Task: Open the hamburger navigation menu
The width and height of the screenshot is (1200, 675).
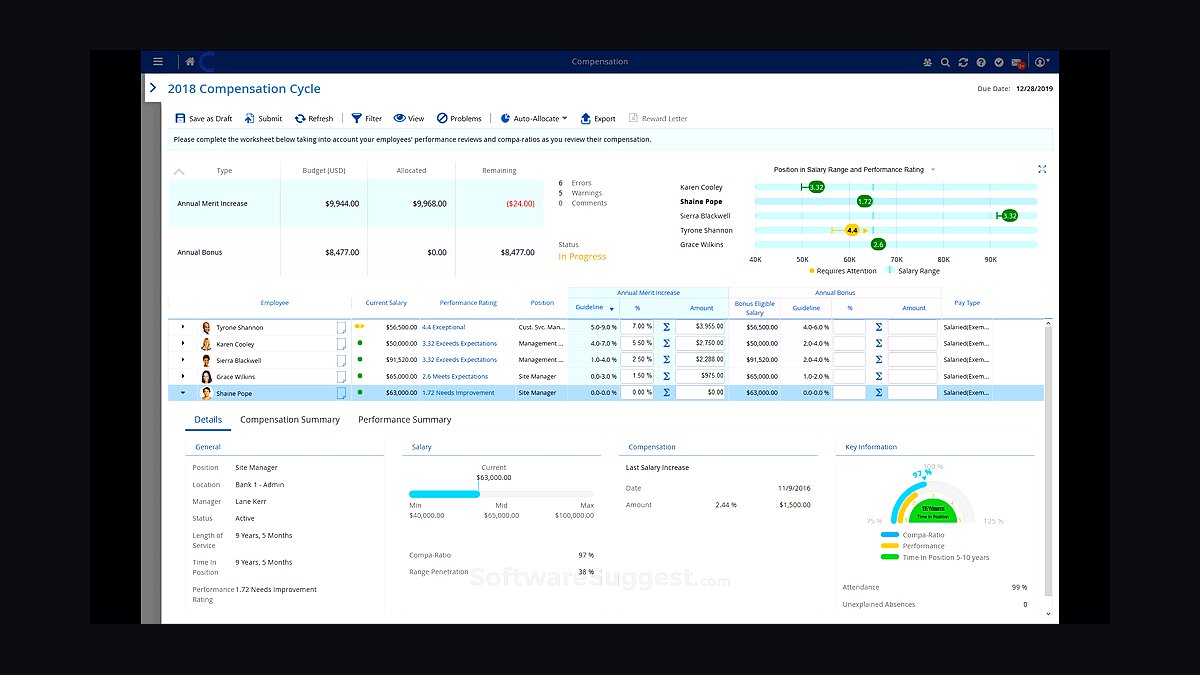Action: 157,62
